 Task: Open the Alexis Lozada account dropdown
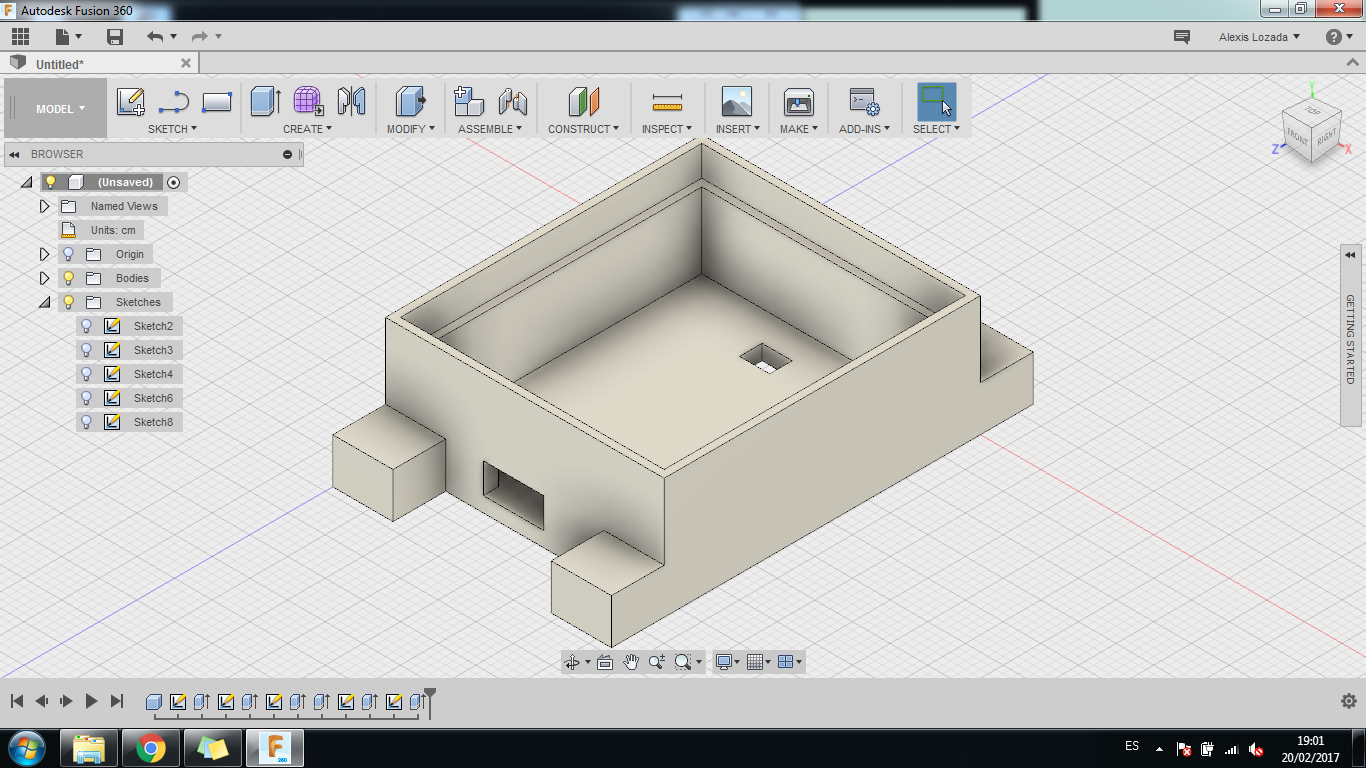pyautogui.click(x=1259, y=37)
